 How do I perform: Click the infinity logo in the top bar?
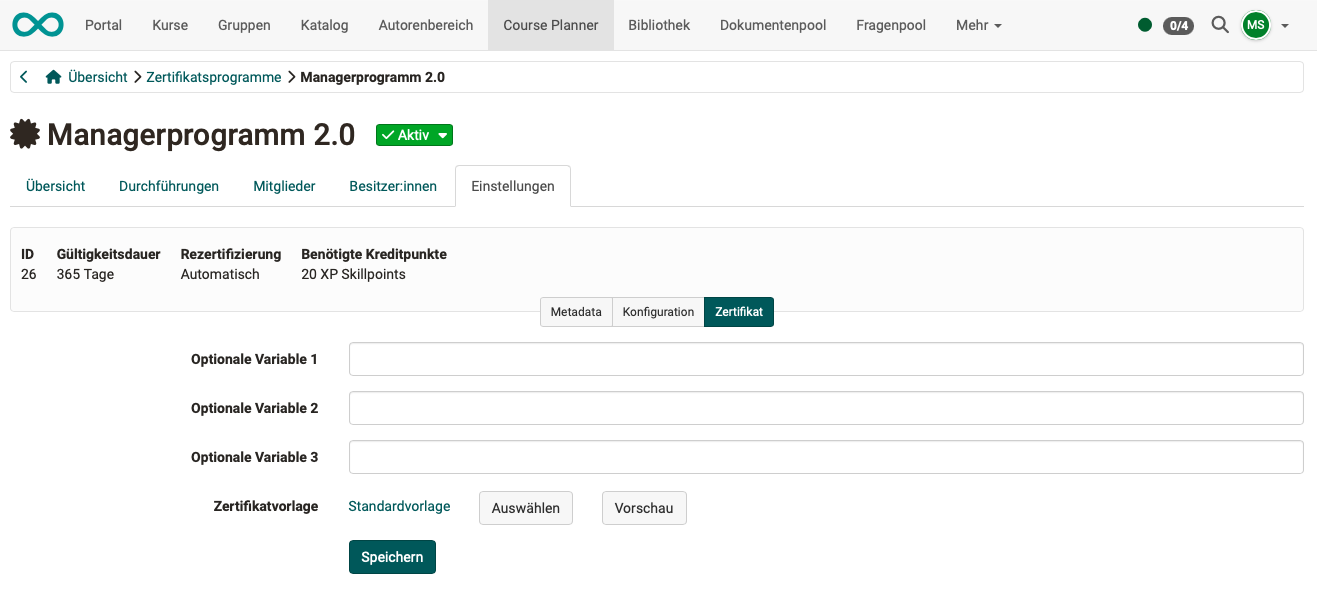click(x=37, y=25)
